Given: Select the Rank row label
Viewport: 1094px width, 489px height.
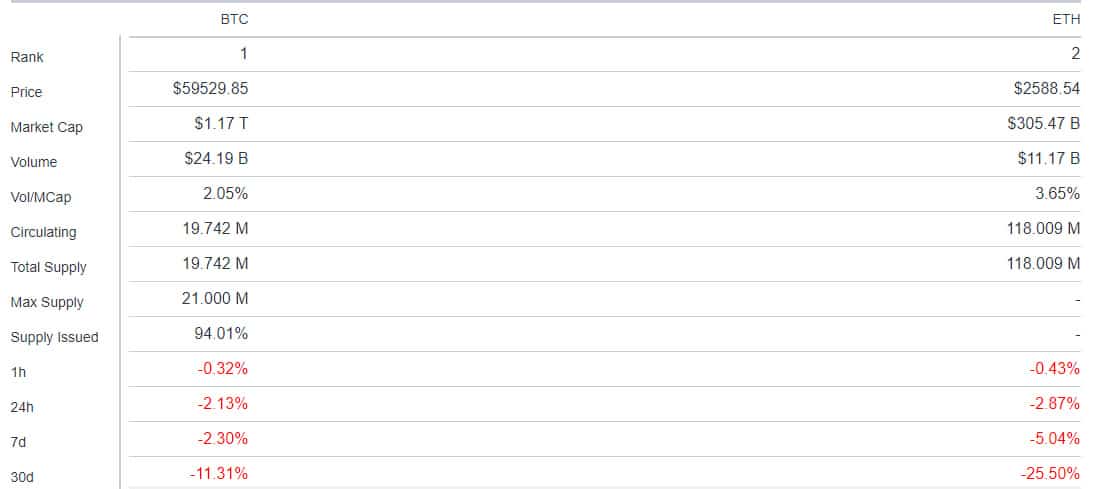Looking at the screenshot, I should 27,57.
